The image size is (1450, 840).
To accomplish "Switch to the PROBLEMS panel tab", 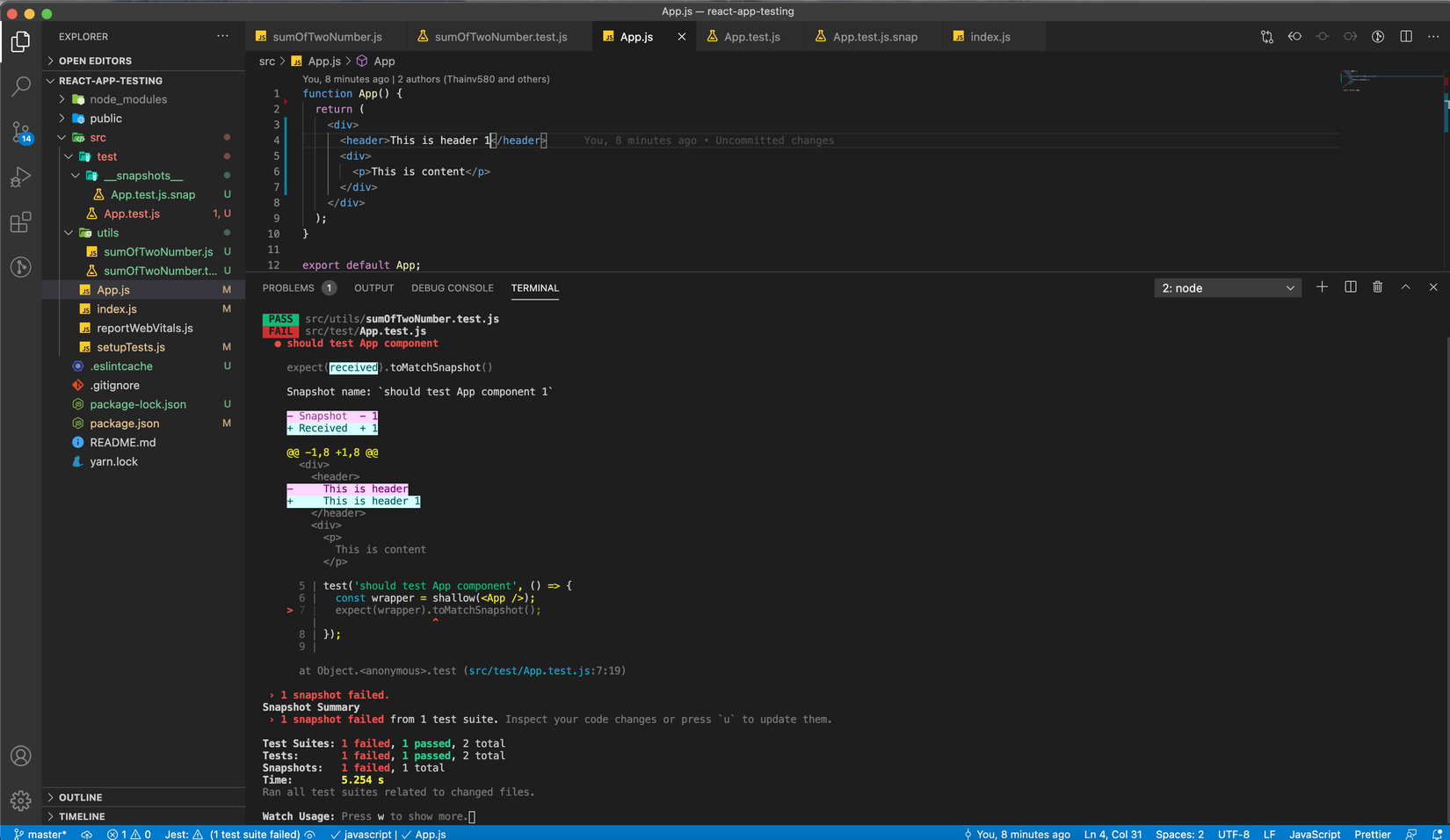I will pos(288,288).
